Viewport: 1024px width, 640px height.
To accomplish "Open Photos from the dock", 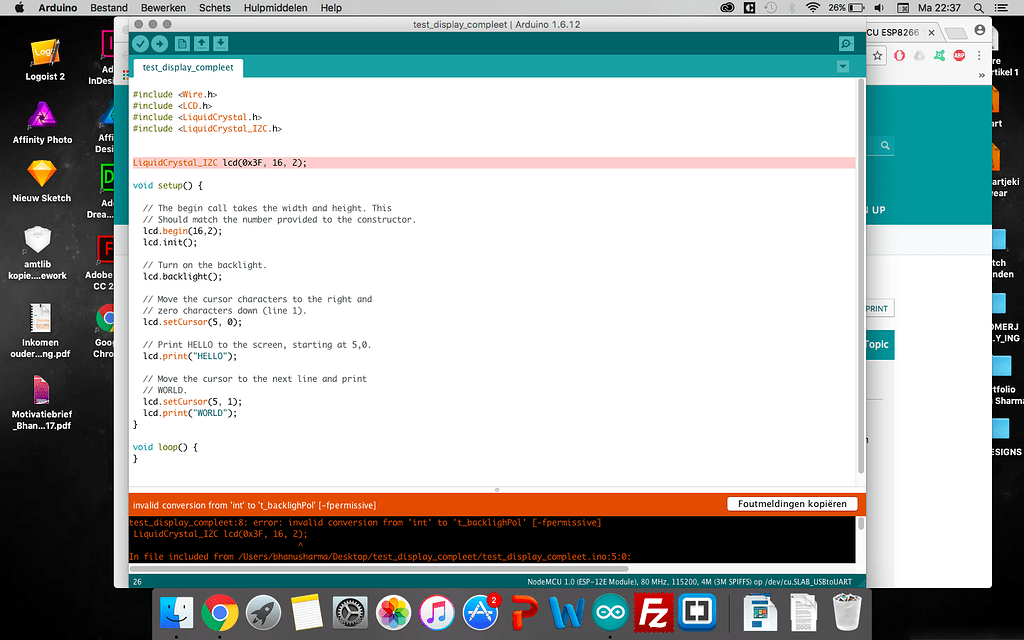I will point(393,613).
